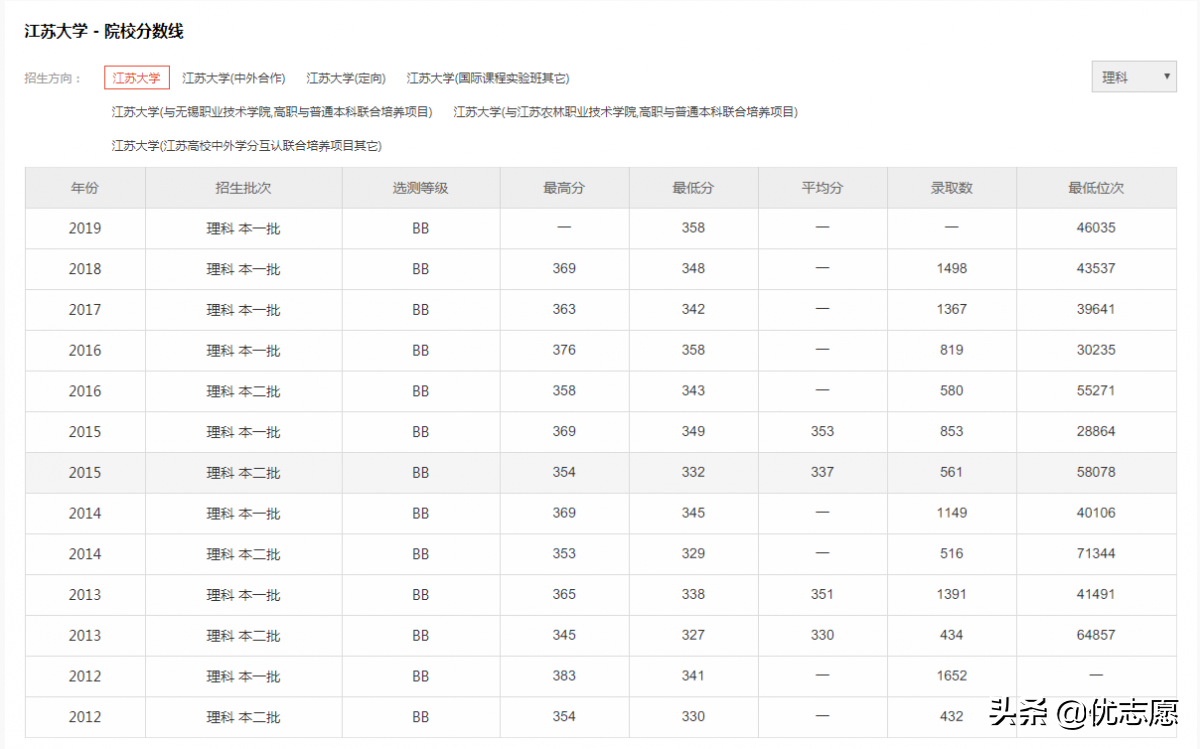Select the 江苏大学 enrollment direction tab
This screenshot has height=749, width=1200.
pyautogui.click(x=136, y=77)
